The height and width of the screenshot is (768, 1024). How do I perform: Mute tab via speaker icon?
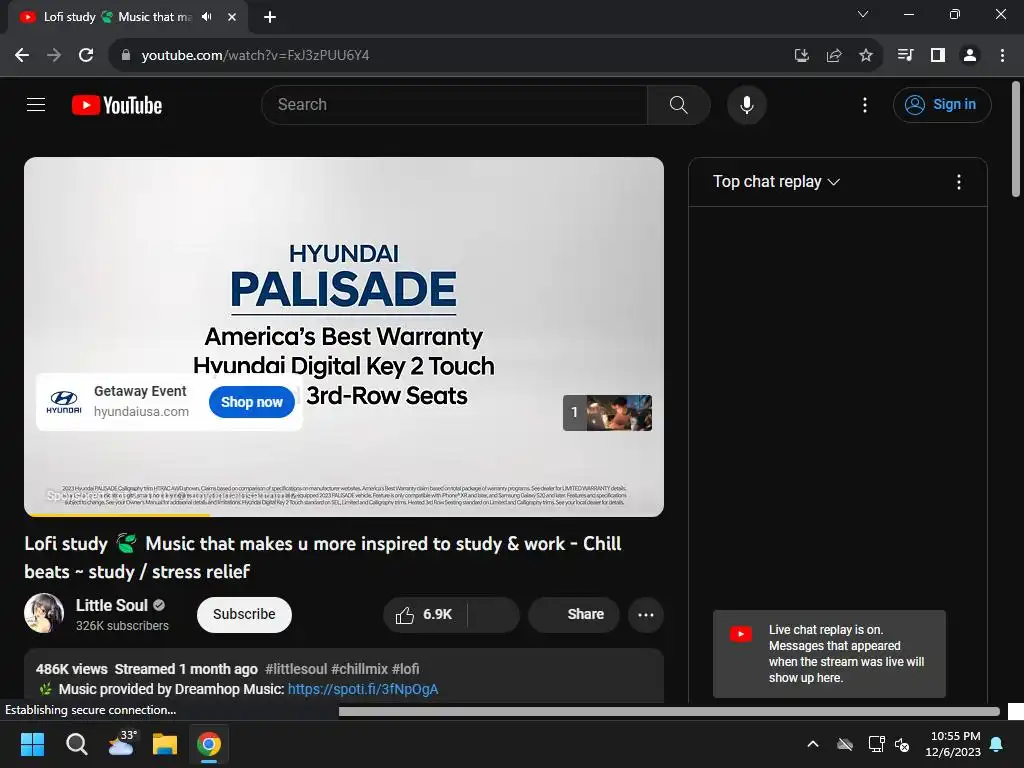(207, 16)
